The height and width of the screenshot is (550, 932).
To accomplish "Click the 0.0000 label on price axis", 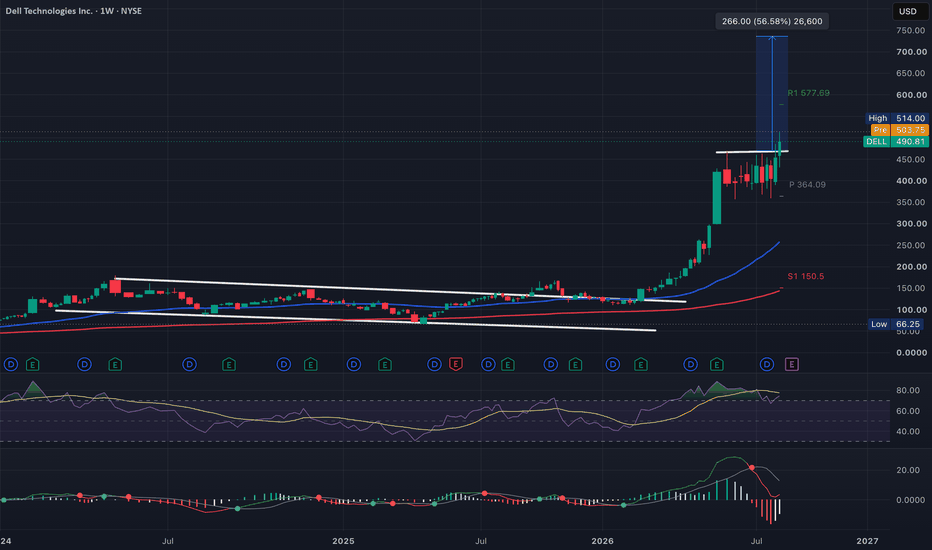I will point(911,353).
